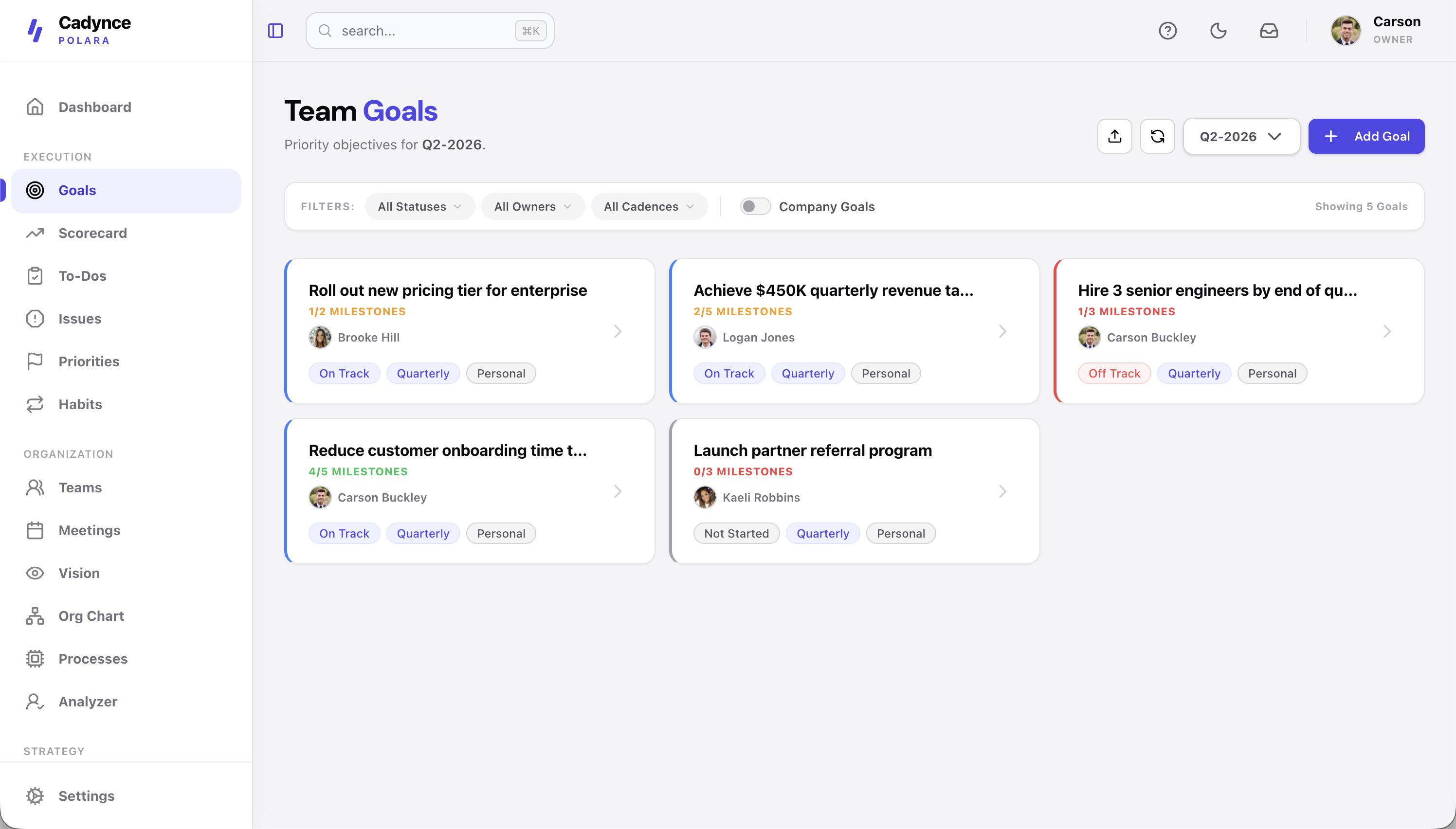The image size is (1456, 829).
Task: Switch to dark mode moon icon
Action: pos(1218,31)
